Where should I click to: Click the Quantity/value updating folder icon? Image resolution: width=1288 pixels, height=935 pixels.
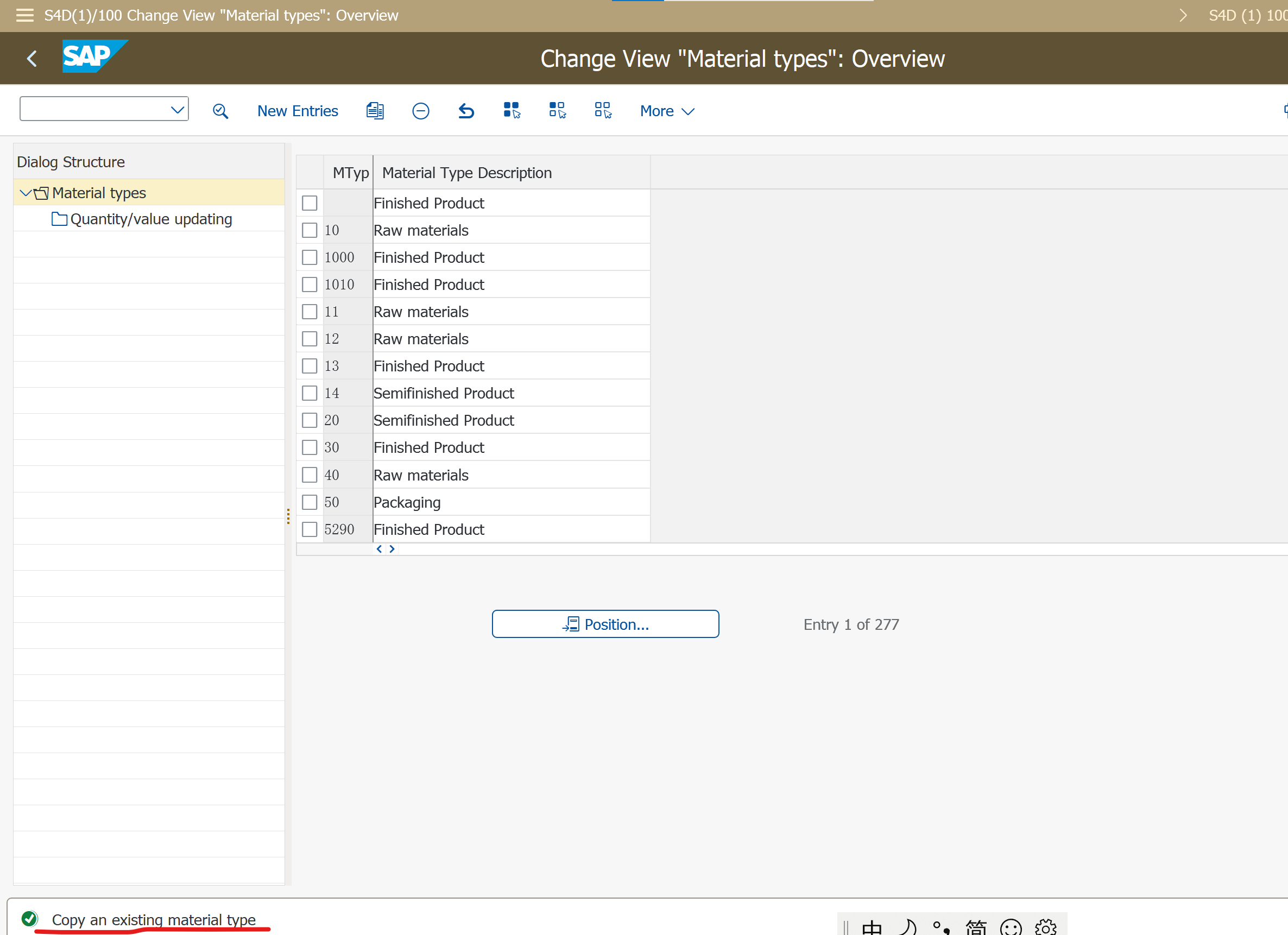tap(59, 219)
